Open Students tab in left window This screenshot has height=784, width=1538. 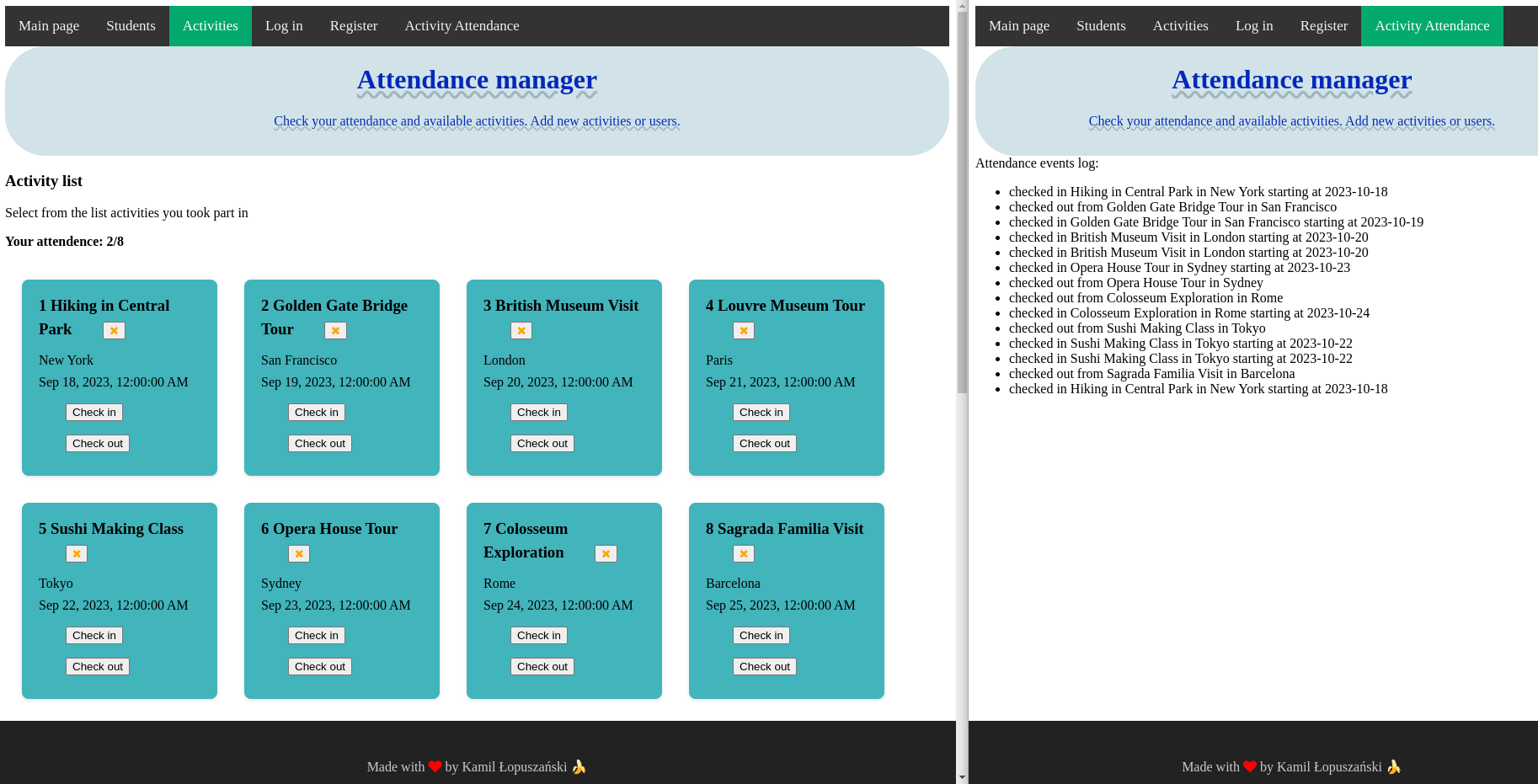pyautogui.click(x=131, y=26)
